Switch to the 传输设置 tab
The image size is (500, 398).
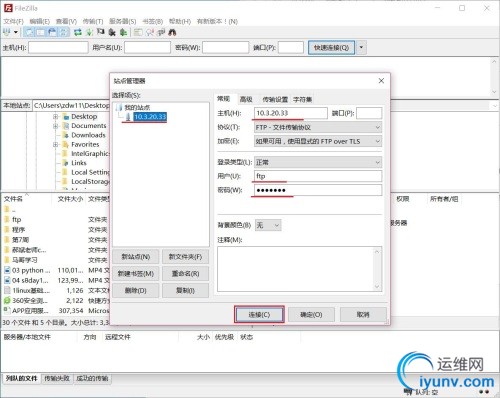[275, 99]
